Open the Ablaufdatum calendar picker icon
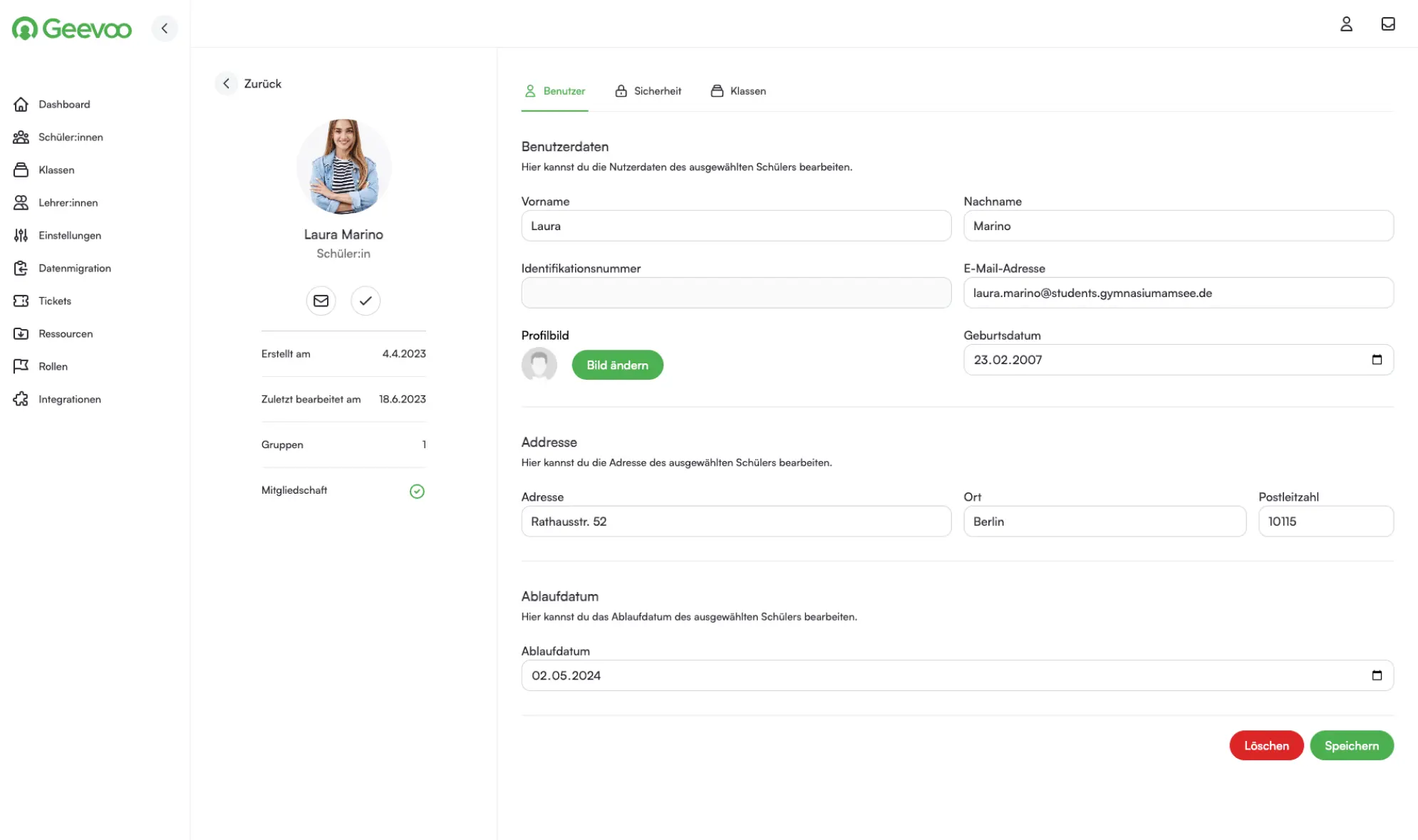Image resolution: width=1418 pixels, height=840 pixels. coord(1377,675)
